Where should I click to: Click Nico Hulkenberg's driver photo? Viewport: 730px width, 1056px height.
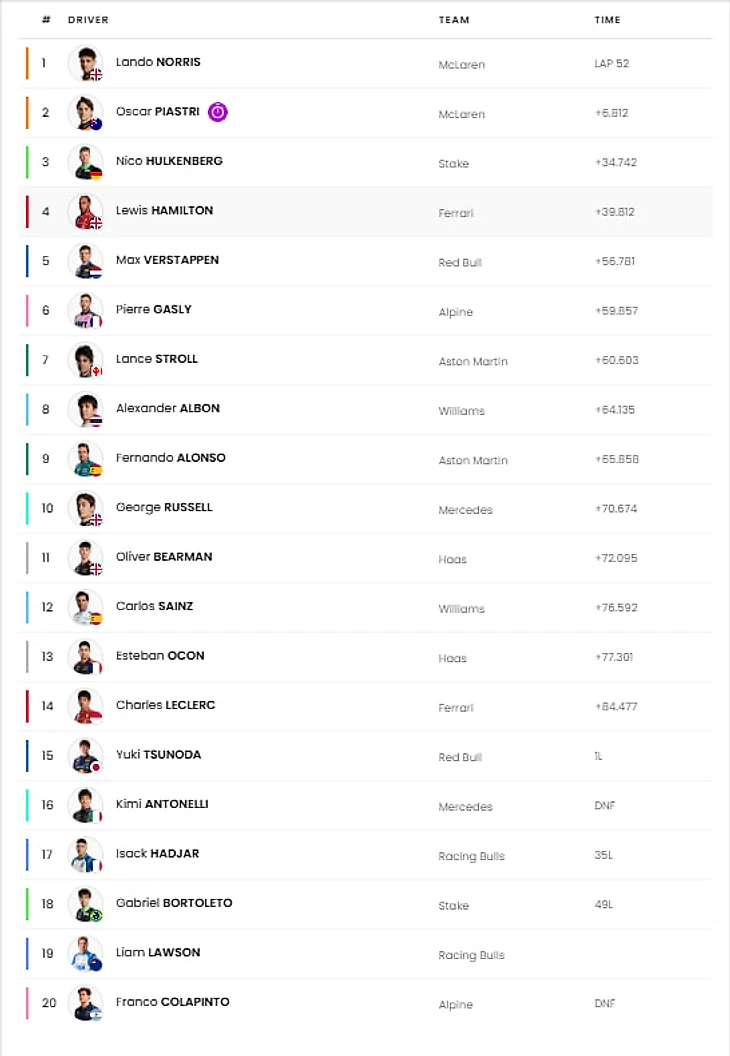(85, 162)
